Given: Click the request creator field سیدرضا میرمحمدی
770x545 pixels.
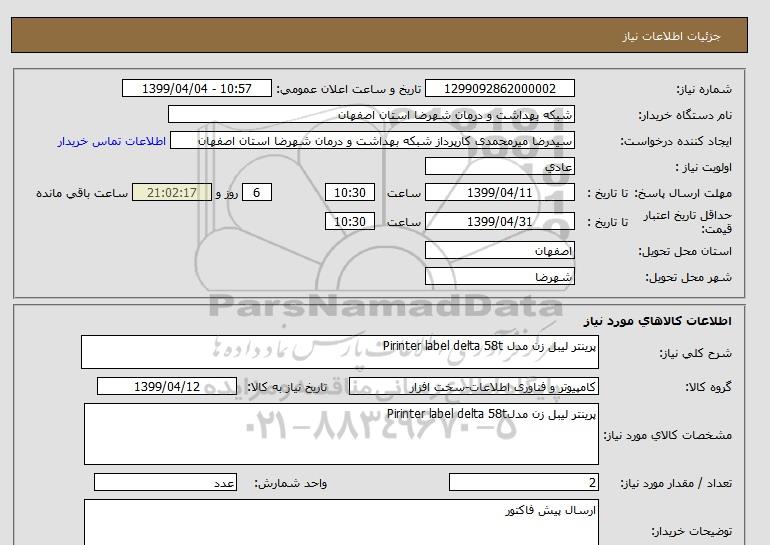Looking at the screenshot, I should click(x=372, y=141).
